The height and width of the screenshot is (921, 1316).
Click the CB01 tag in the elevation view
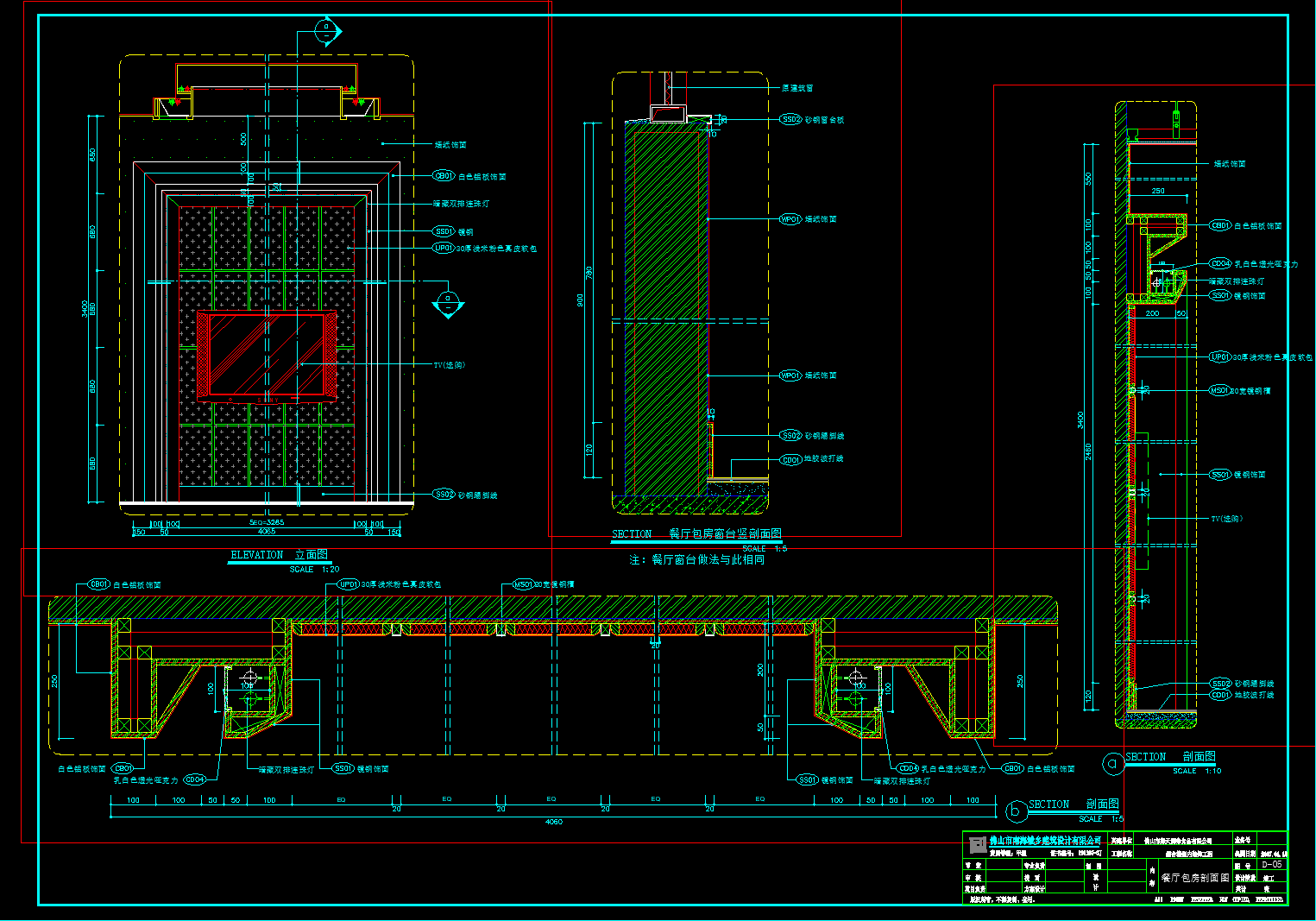(x=444, y=176)
